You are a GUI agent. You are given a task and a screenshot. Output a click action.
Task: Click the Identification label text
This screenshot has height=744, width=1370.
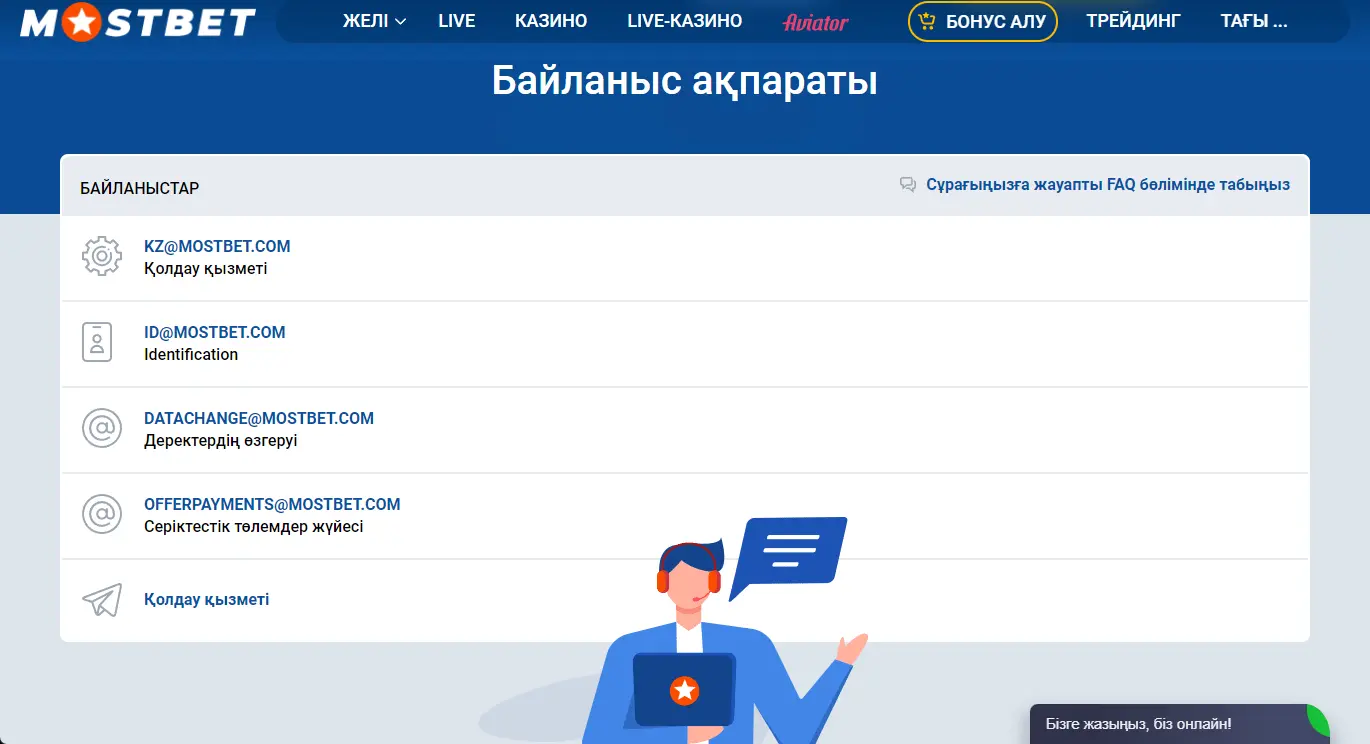[191, 354]
